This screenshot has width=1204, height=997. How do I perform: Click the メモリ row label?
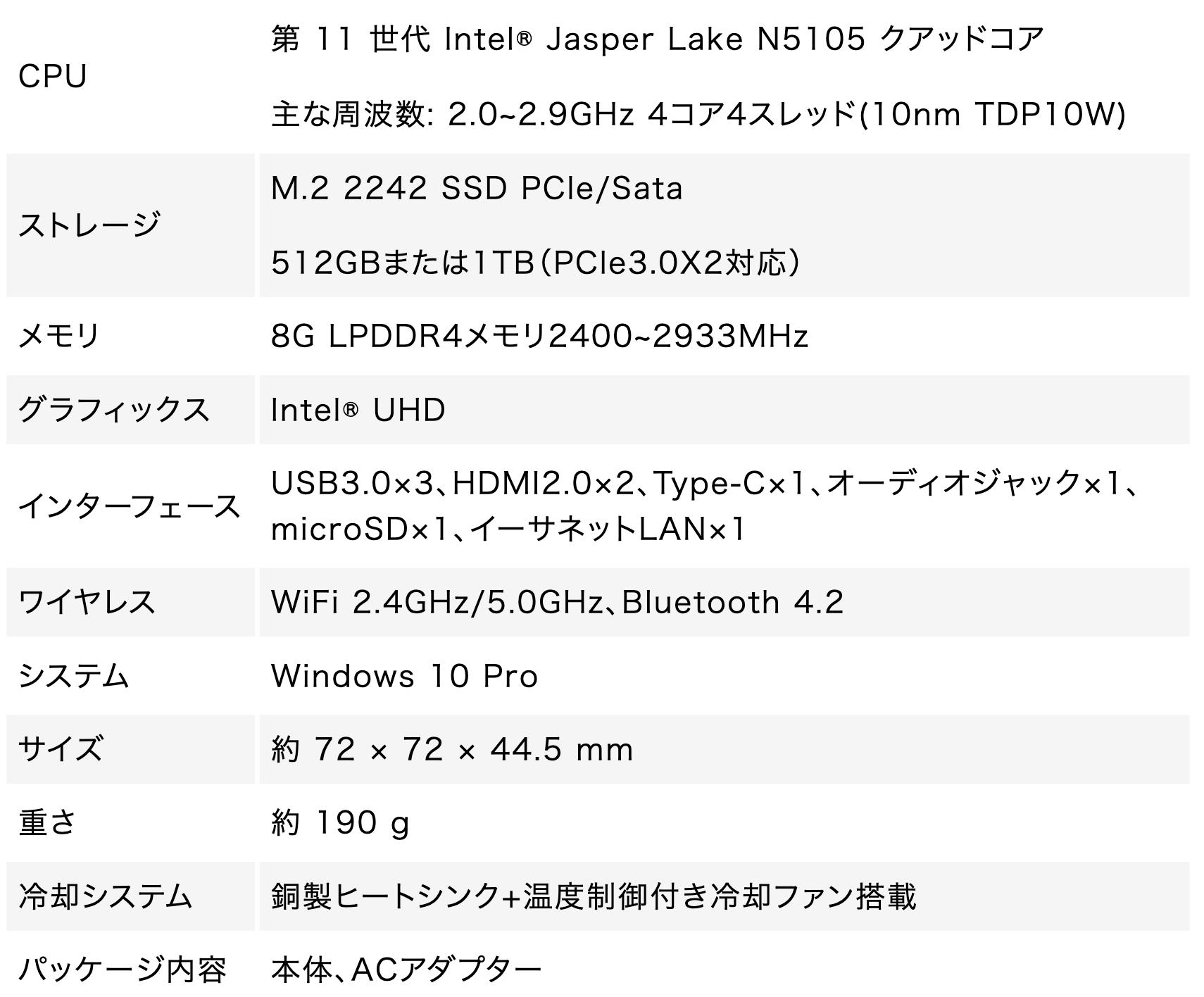pyautogui.click(x=59, y=336)
